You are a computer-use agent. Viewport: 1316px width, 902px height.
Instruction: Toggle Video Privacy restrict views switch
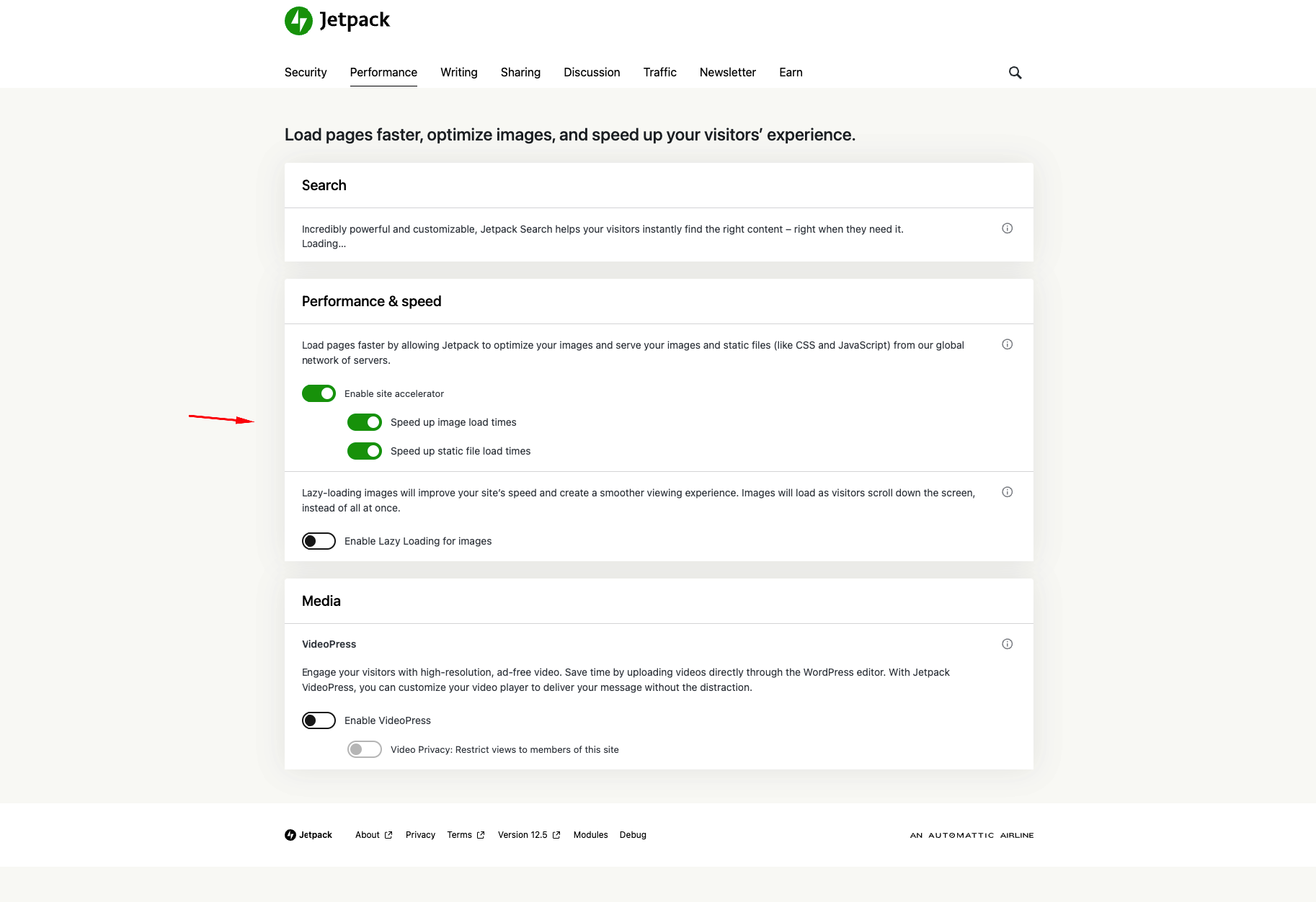[364, 749]
